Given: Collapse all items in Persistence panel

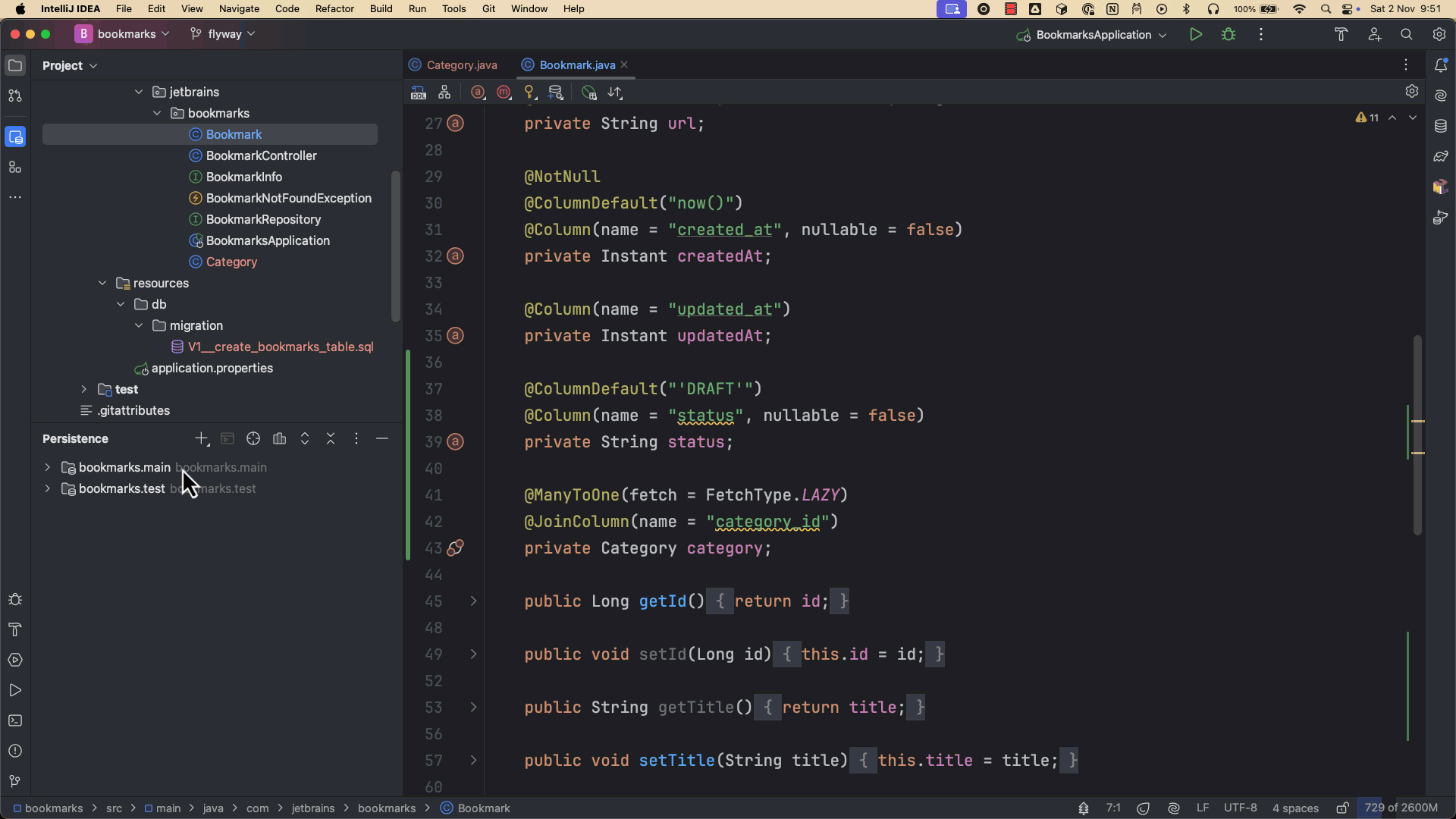Looking at the screenshot, I should tap(331, 438).
